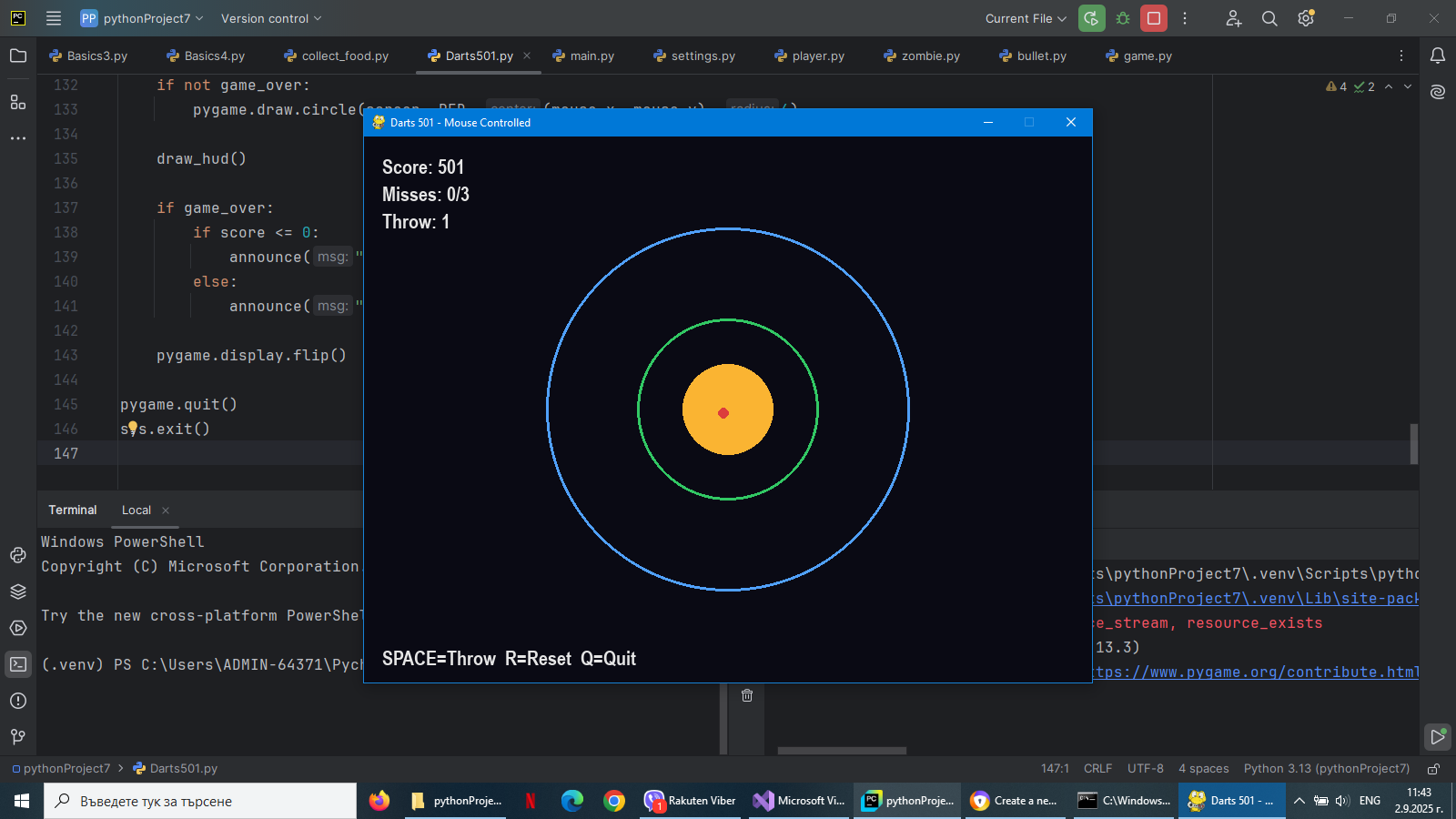Open editor tabs options kebab menu
Screen dimensions: 1456x819
click(1401, 56)
